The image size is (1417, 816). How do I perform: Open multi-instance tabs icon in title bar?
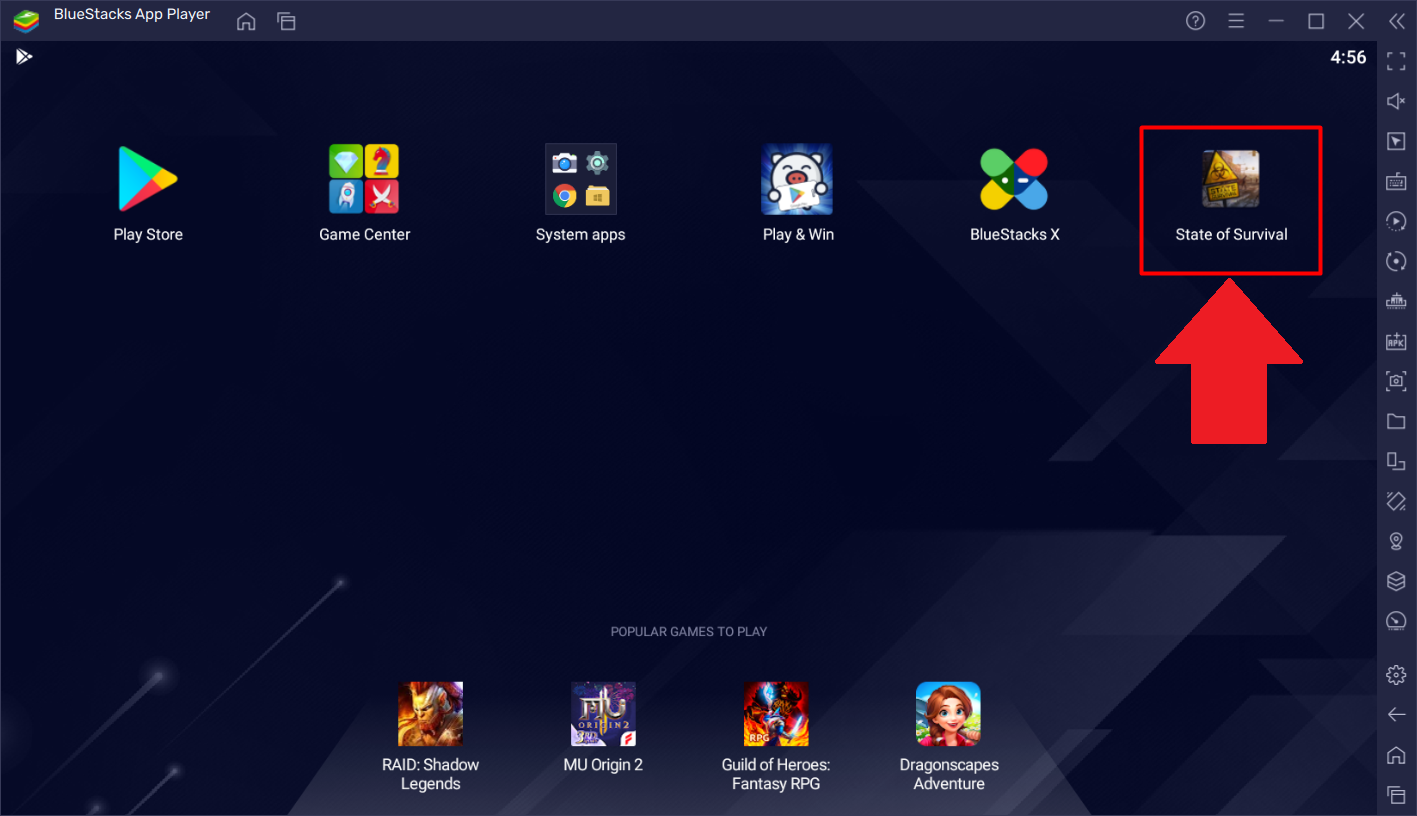click(287, 21)
